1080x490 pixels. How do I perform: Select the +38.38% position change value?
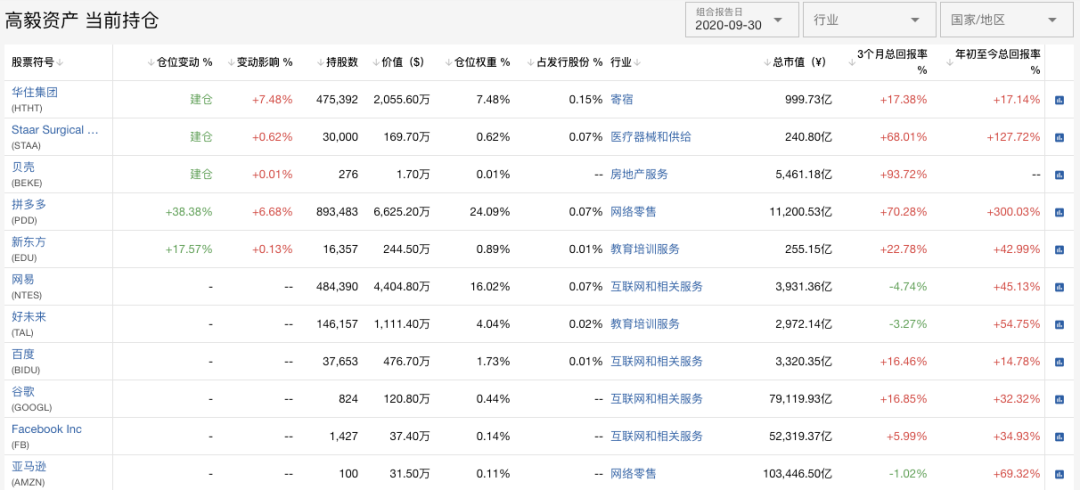click(189, 212)
